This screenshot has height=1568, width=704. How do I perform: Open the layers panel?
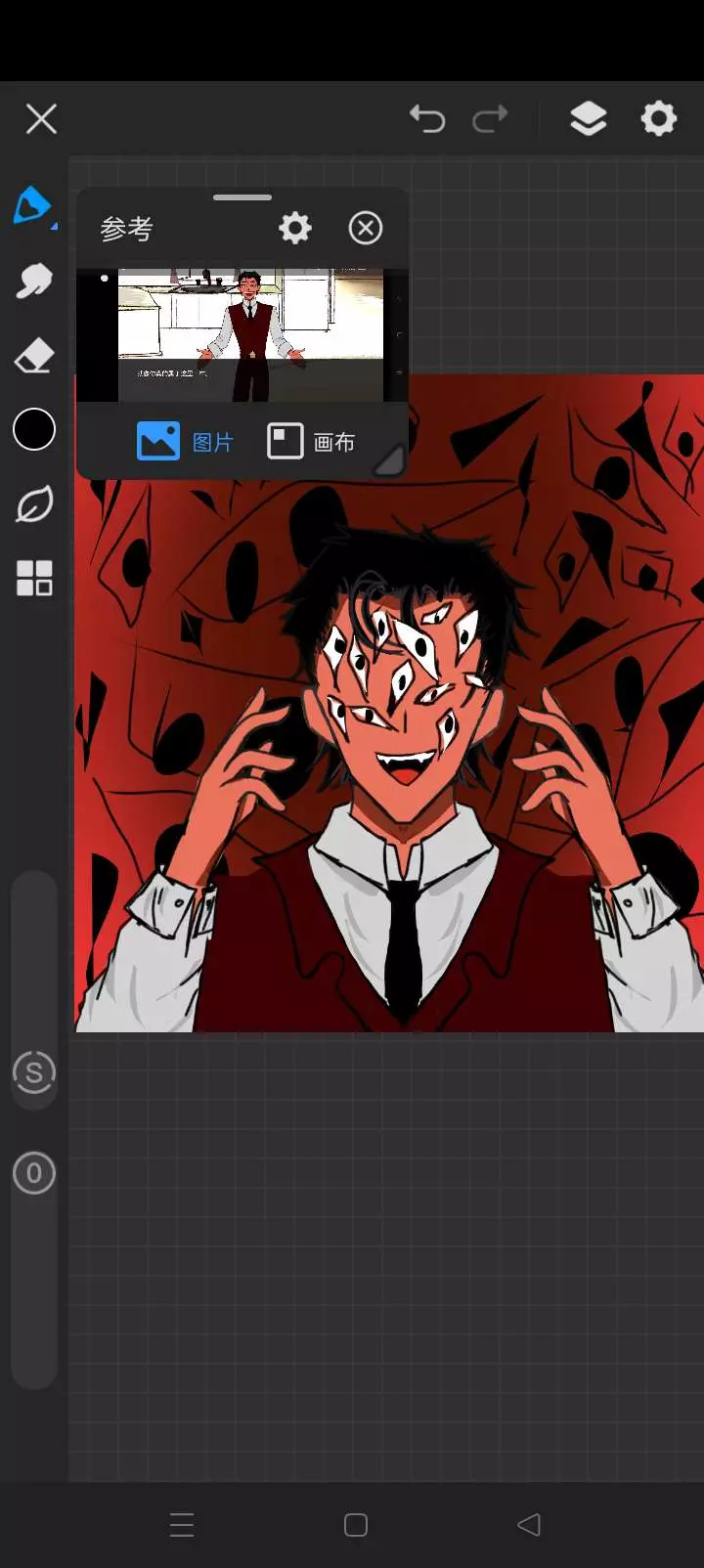point(589,119)
